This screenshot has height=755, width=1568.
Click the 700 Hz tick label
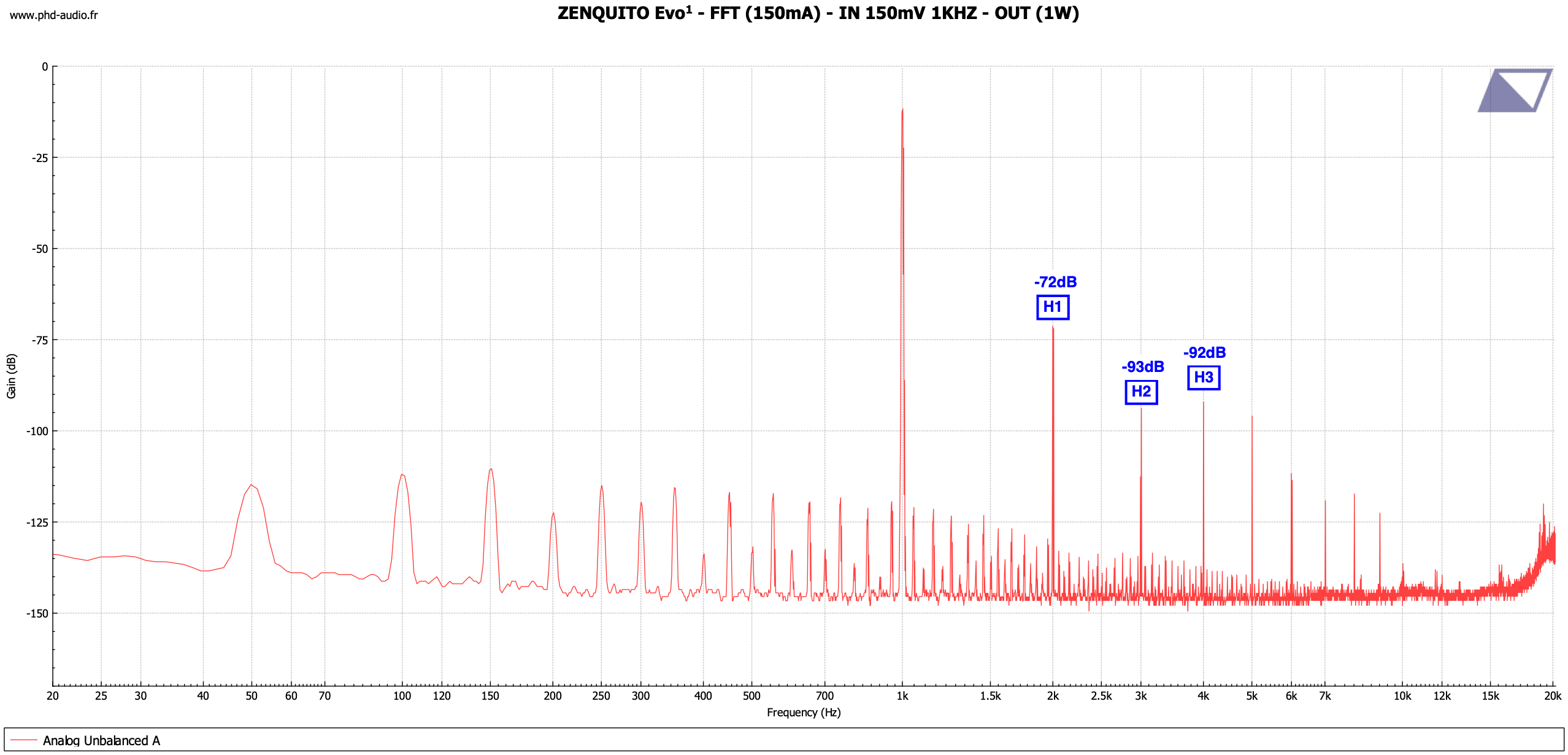click(824, 696)
